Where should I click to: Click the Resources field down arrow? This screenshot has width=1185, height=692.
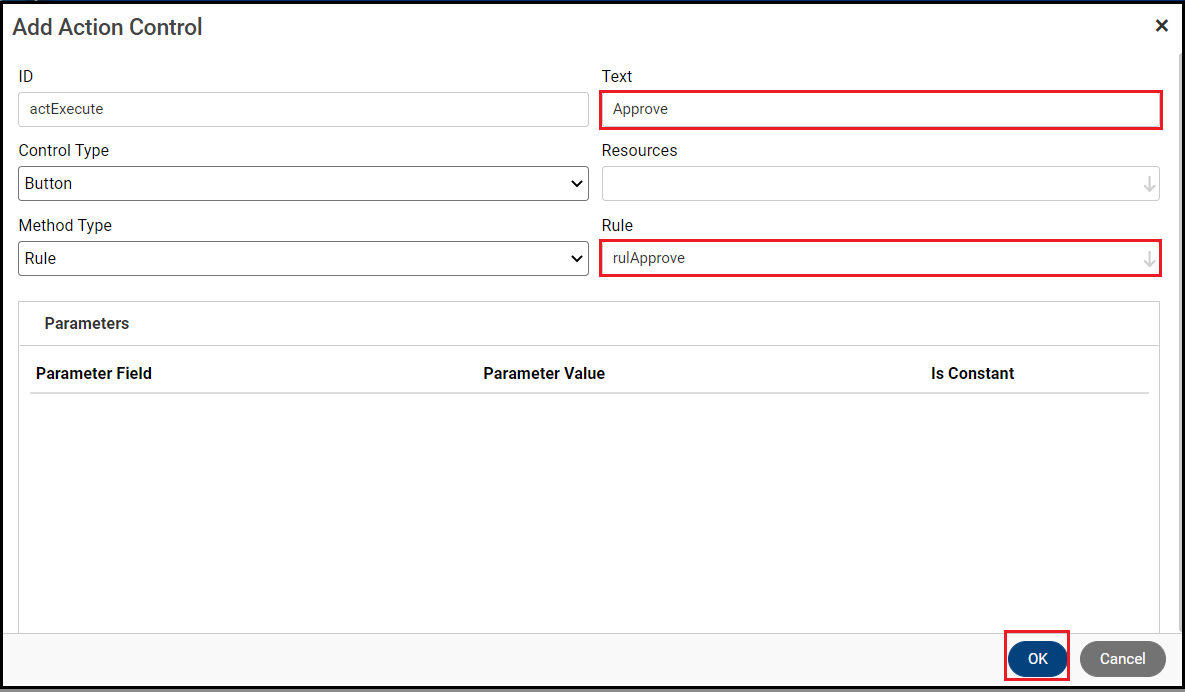tap(1149, 184)
